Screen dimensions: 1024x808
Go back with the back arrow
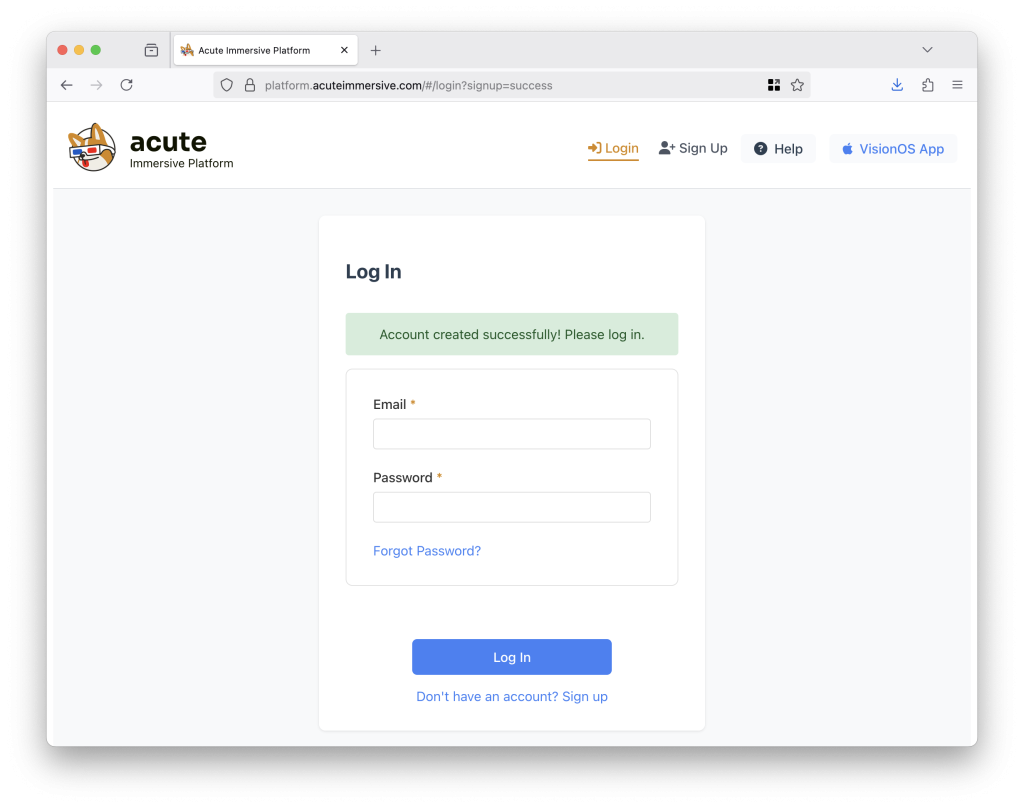click(67, 85)
